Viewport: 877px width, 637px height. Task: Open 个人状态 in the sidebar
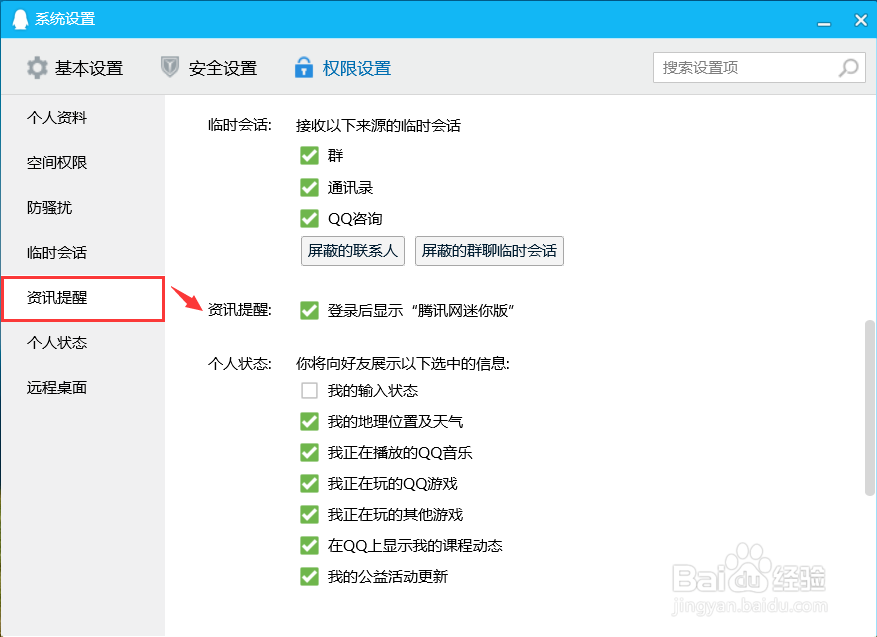(83, 343)
